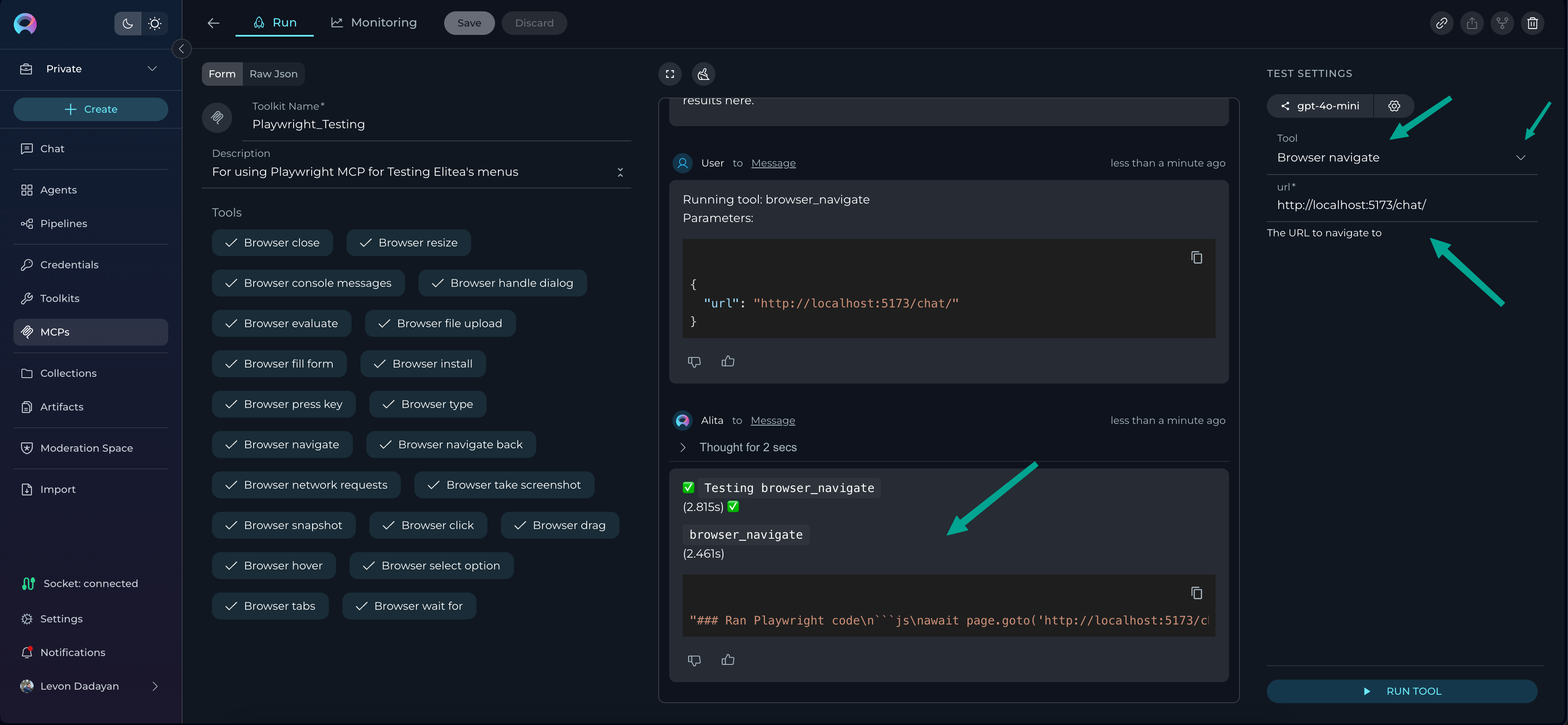Toggle the Browser navigate back tool
Image resolution: width=1568 pixels, height=725 pixels.
click(451, 445)
